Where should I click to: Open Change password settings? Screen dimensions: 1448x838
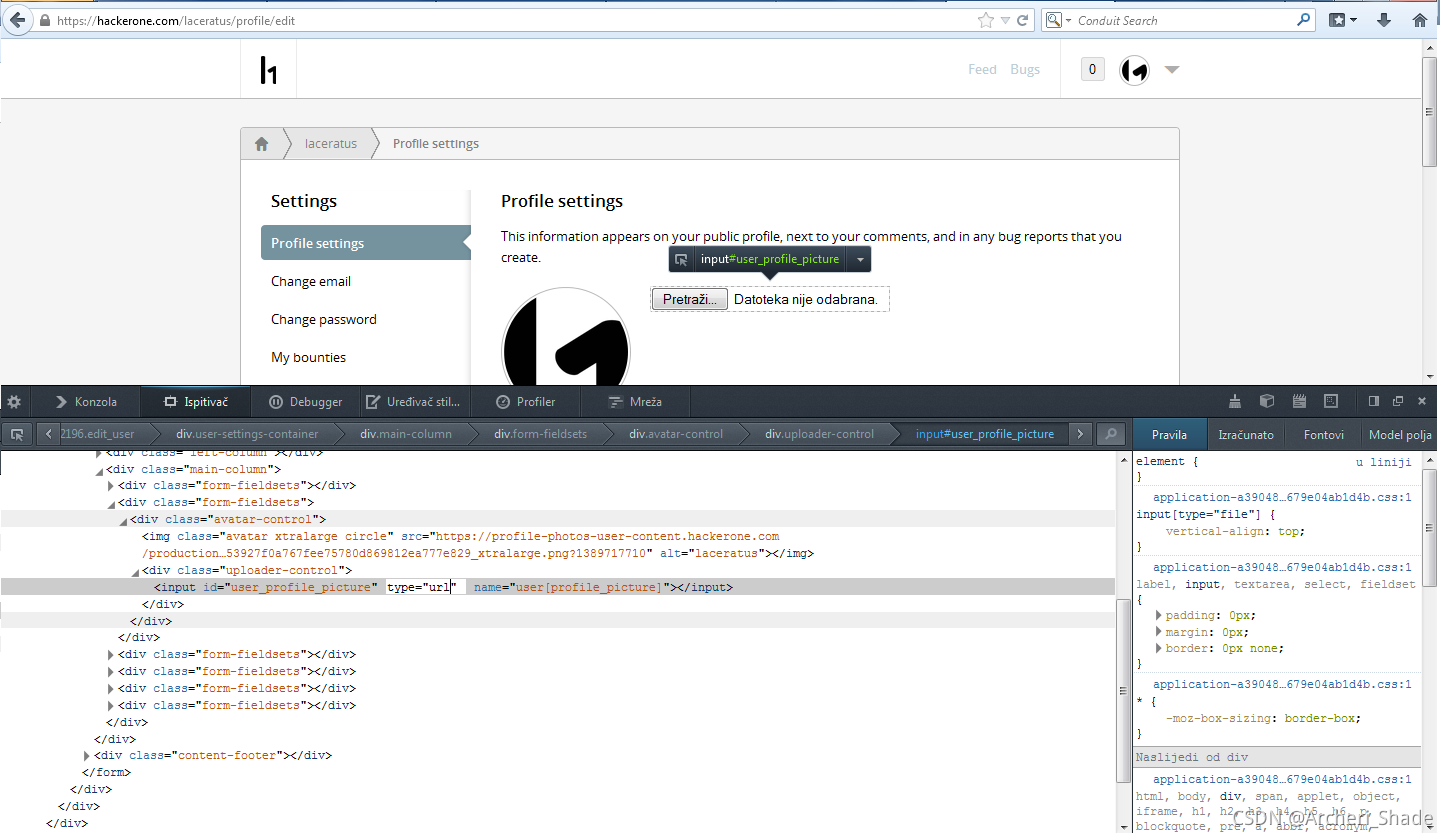pyautogui.click(x=324, y=319)
